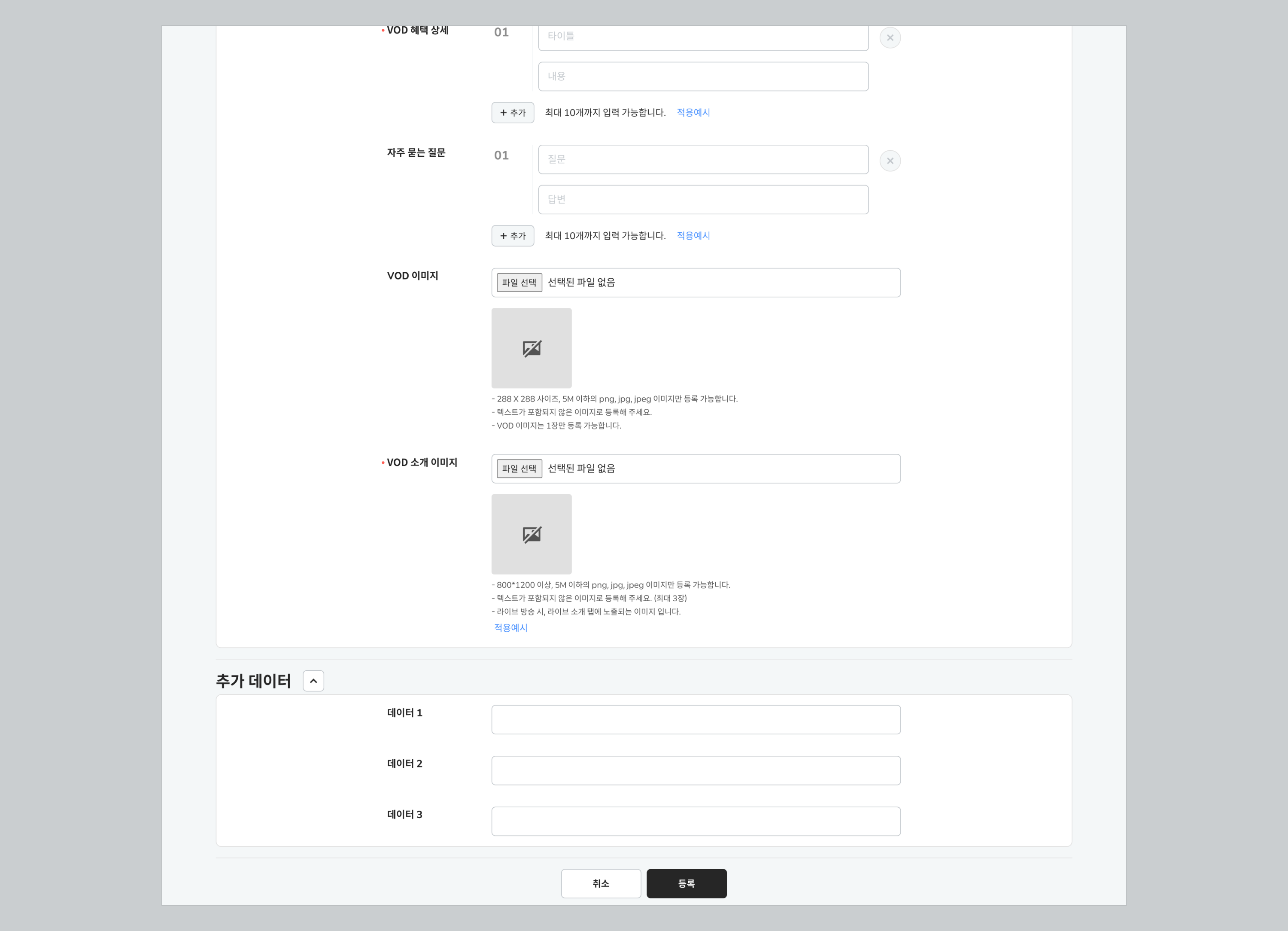1288x931 pixels.
Task: Add another VOD benefit detail row
Action: click(x=512, y=113)
